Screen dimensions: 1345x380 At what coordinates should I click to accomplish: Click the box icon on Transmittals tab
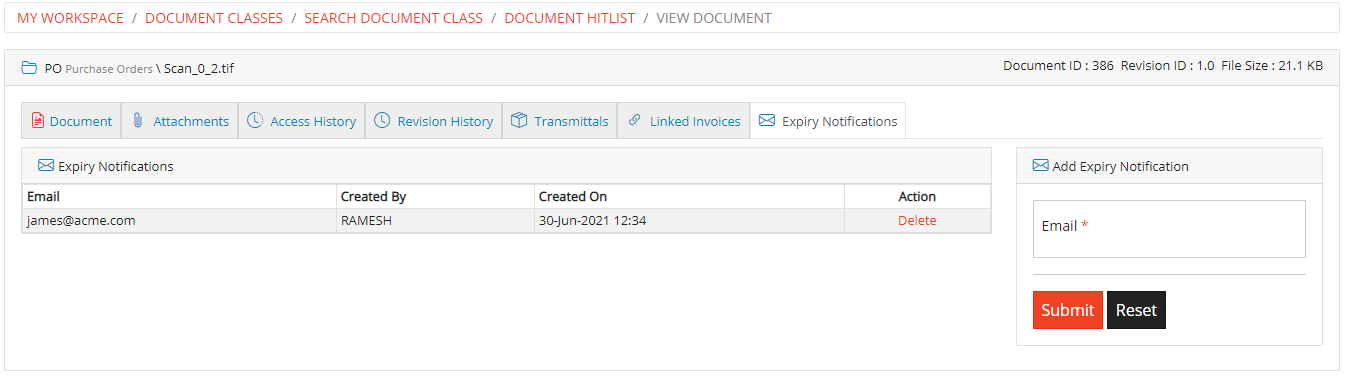(519, 121)
